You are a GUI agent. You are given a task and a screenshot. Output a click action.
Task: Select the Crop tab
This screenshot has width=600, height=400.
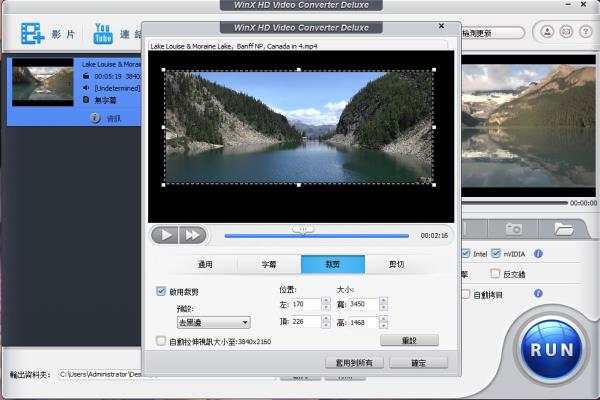[x=333, y=264]
